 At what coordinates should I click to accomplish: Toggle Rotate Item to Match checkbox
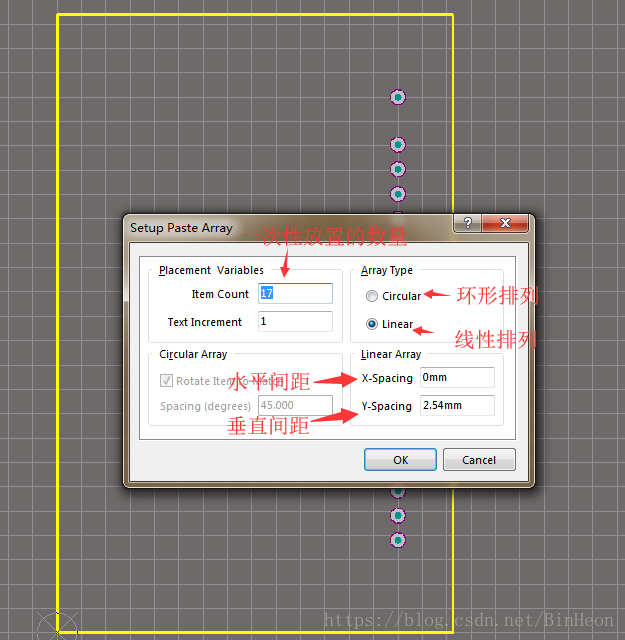pos(167,381)
